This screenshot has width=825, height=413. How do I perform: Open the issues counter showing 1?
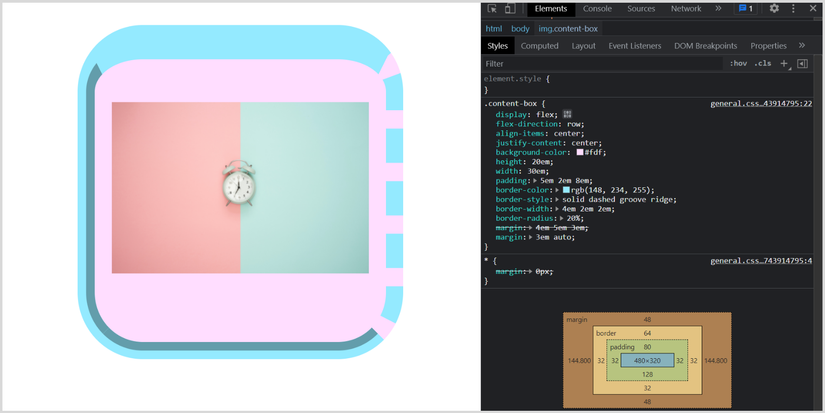(x=746, y=8)
